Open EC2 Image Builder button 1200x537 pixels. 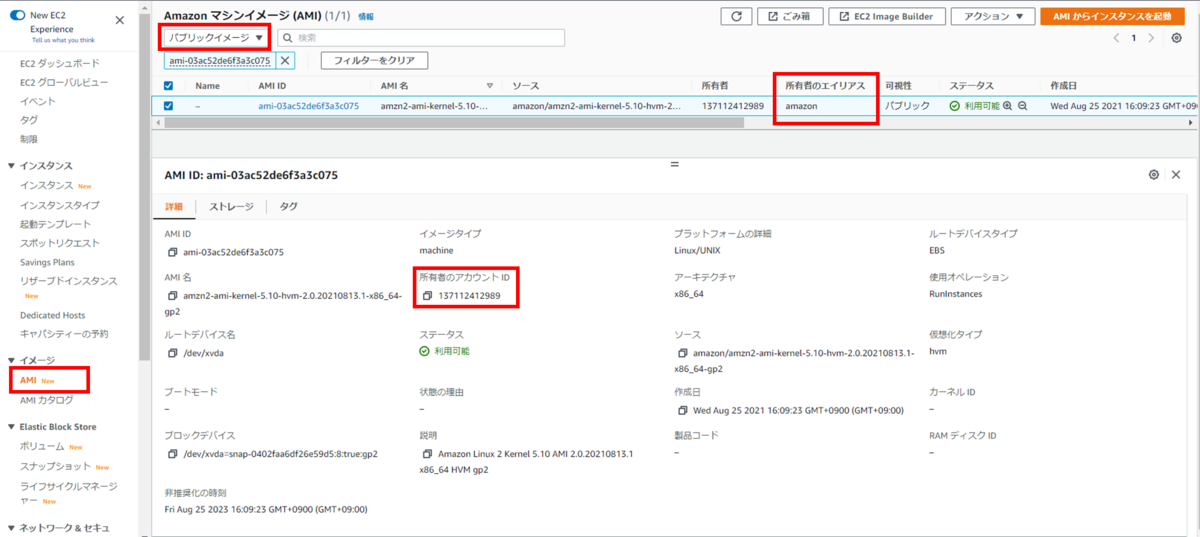(887, 16)
